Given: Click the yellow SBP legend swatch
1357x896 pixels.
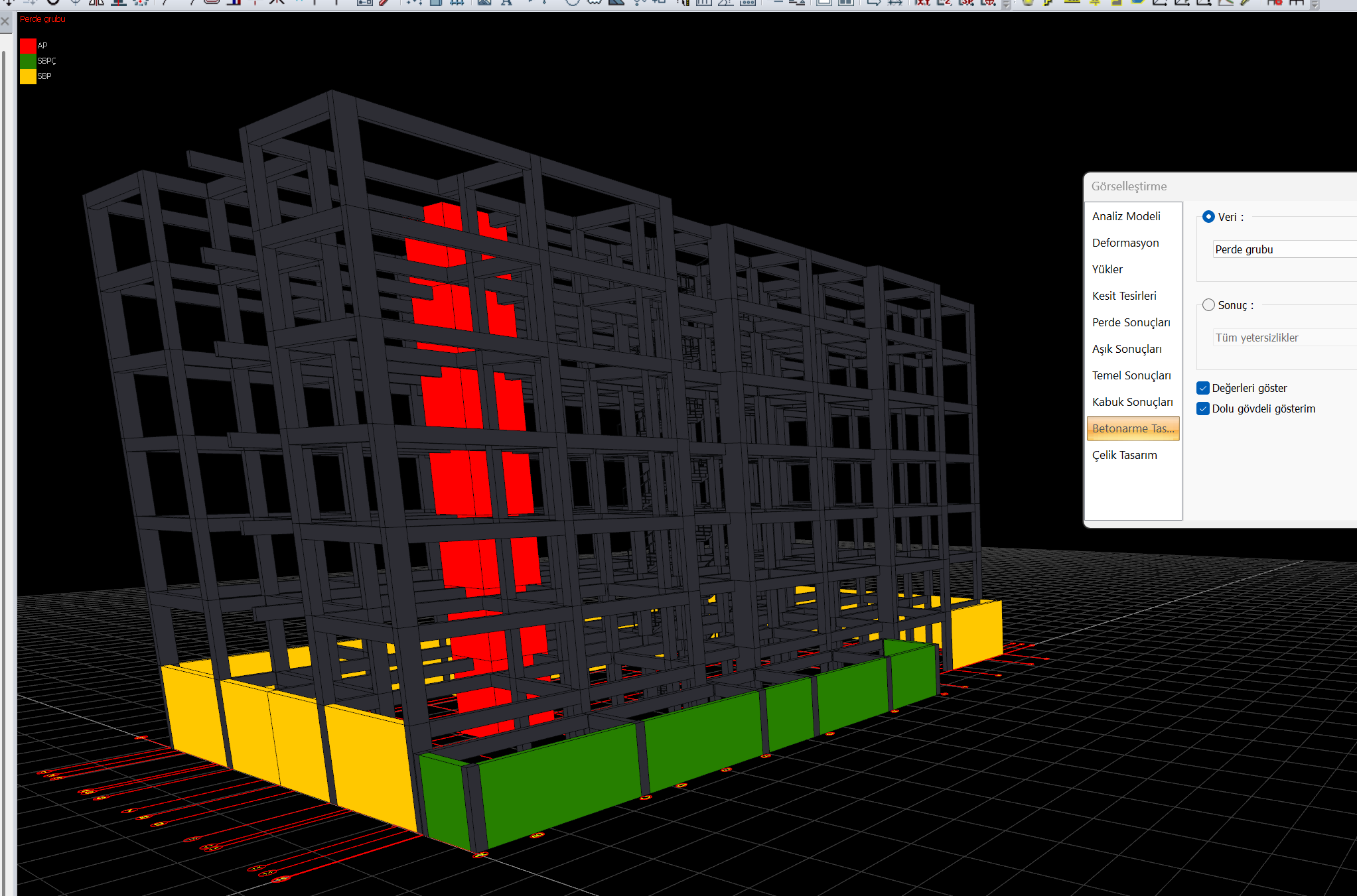Looking at the screenshot, I should click(x=28, y=76).
